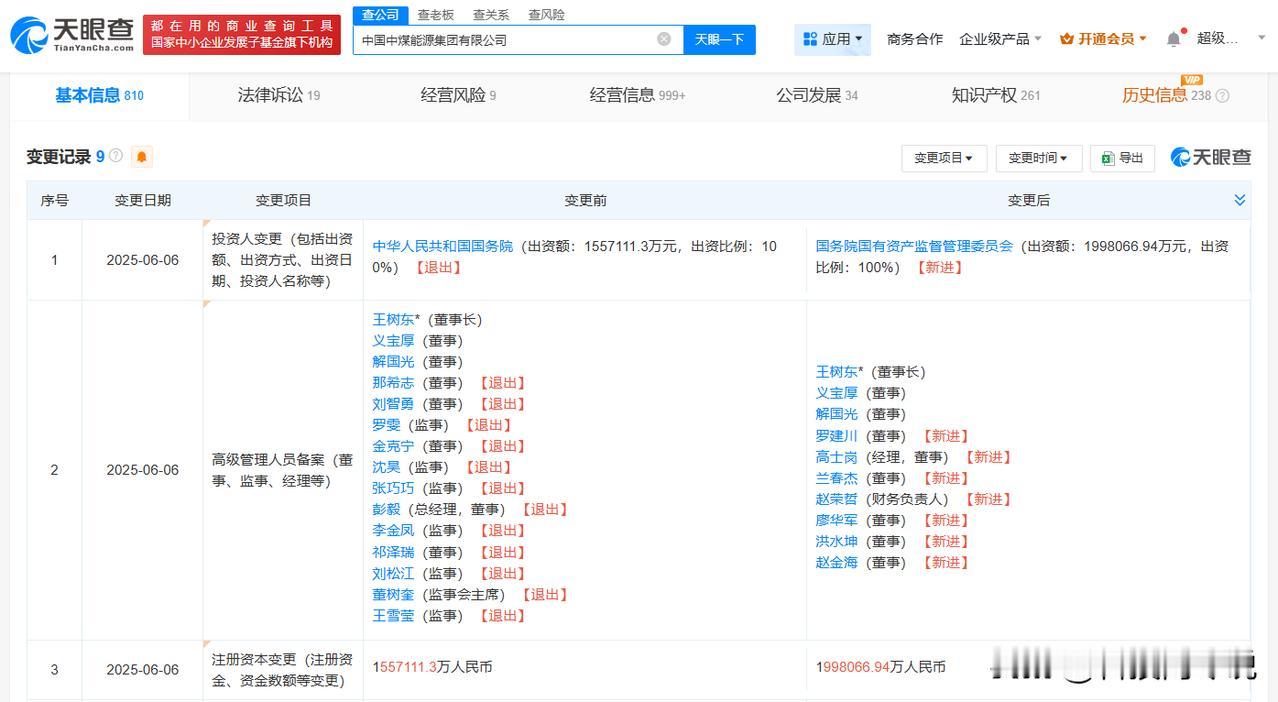Open the 李金凤 supervisor link
Viewport: 1278px width, 702px height.
[x=393, y=531]
